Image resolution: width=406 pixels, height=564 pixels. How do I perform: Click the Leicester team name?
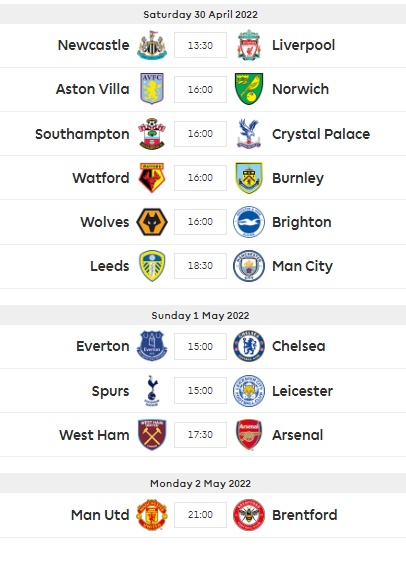302,391
